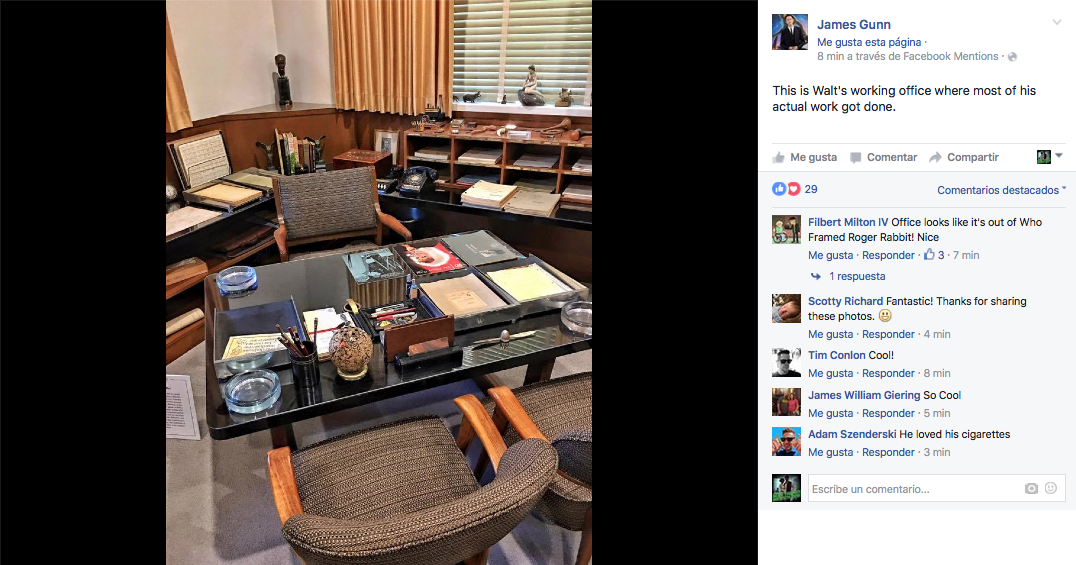Open the post options chevron menu
The width and height of the screenshot is (1076, 565).
(1057, 23)
